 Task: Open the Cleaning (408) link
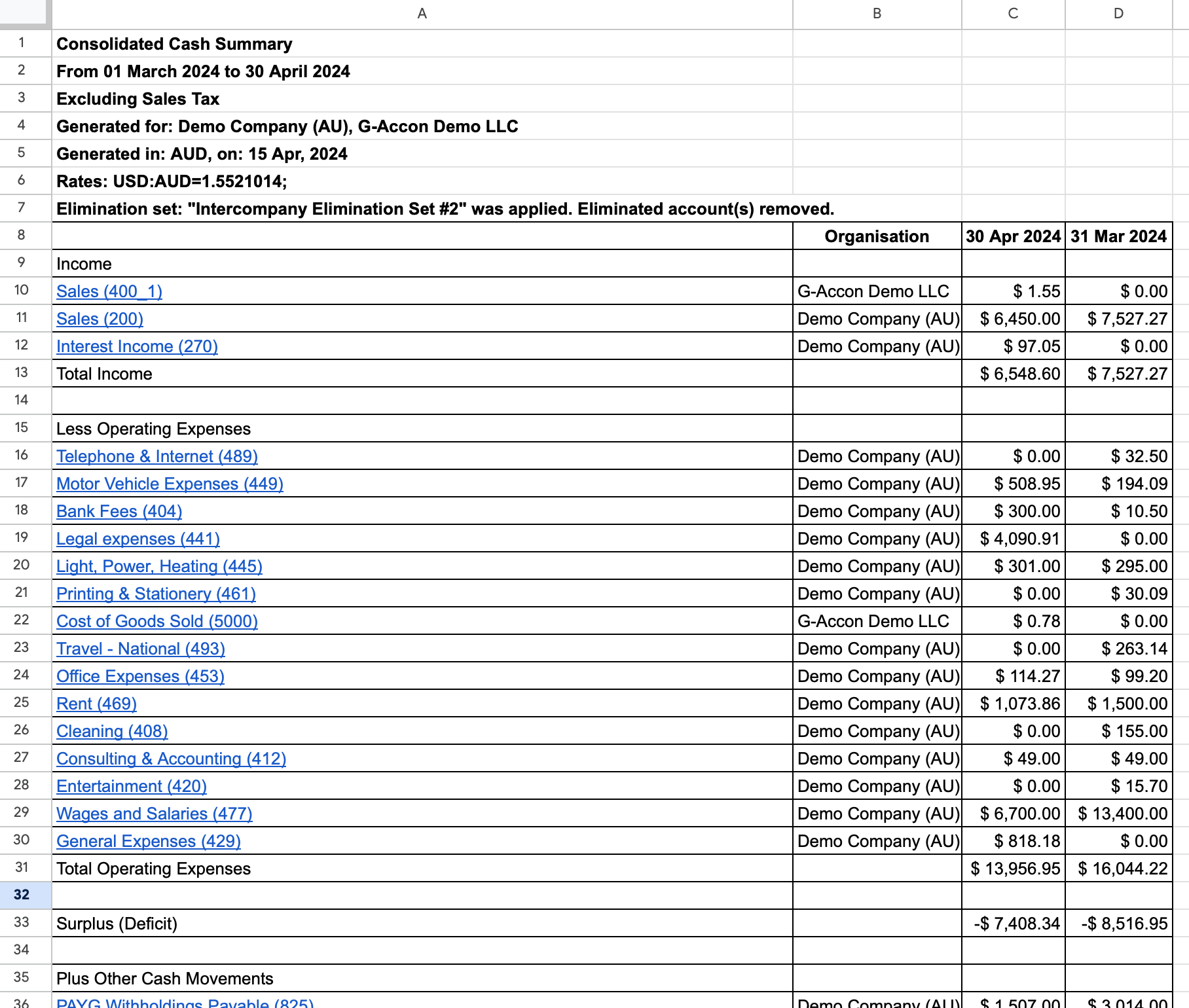112,731
